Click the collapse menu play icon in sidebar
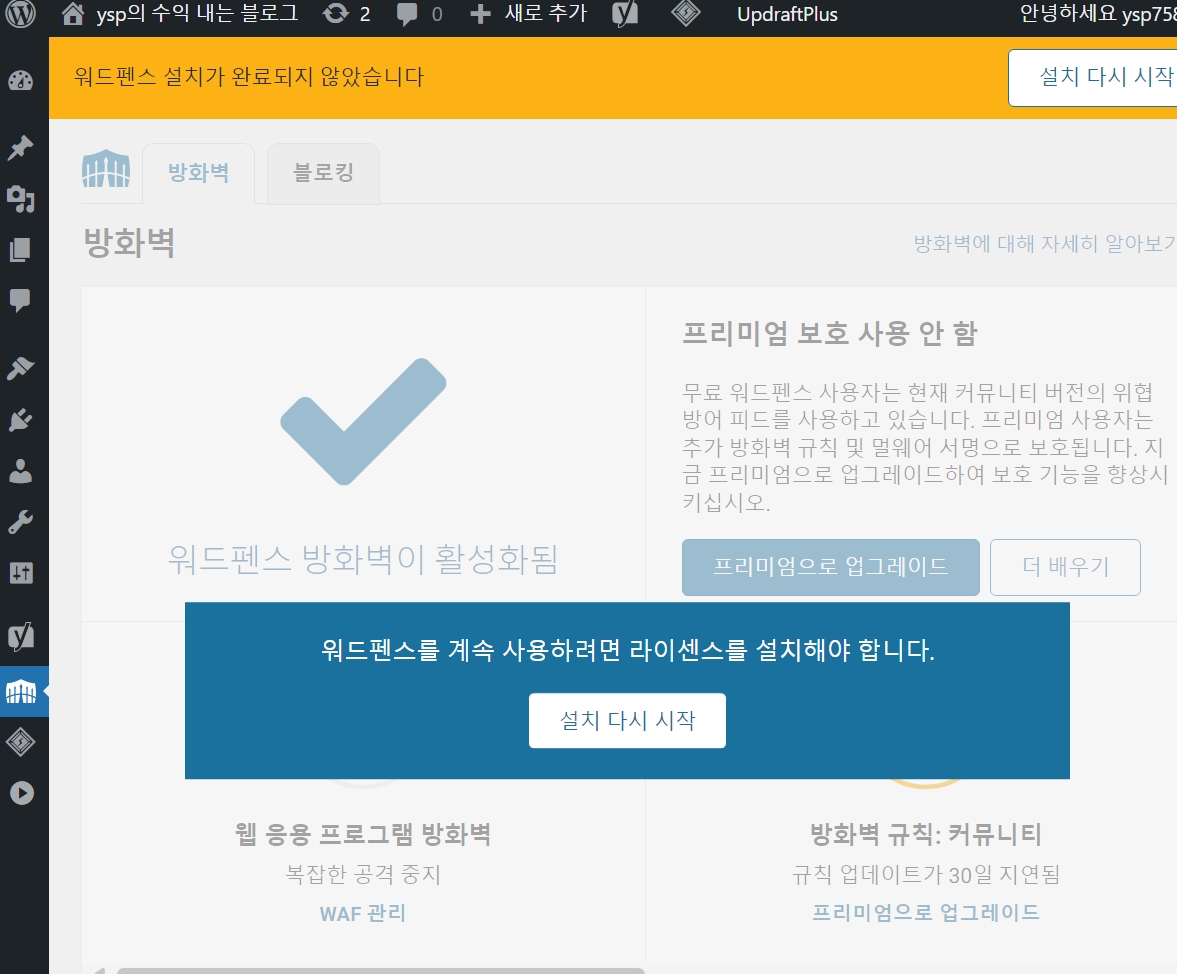 22,793
